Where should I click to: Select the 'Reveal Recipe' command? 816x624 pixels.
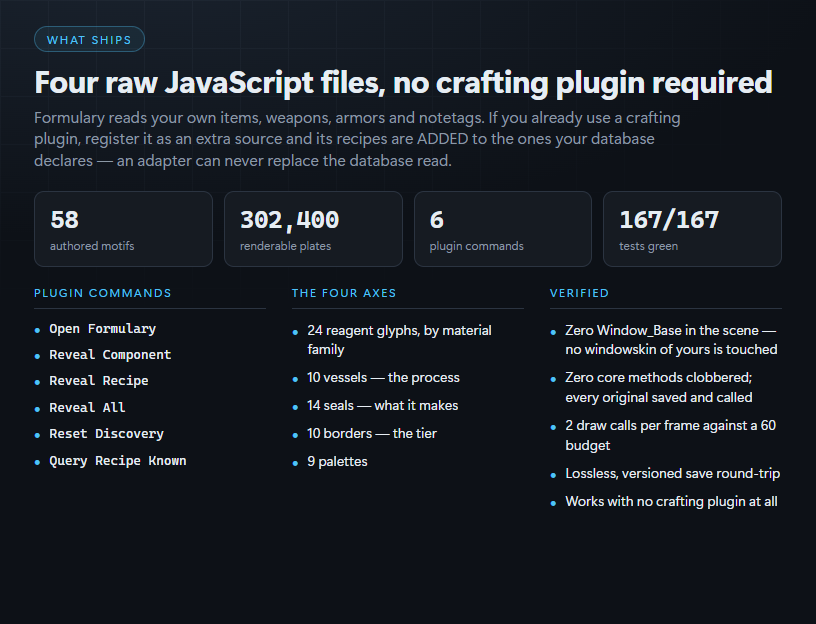click(99, 381)
